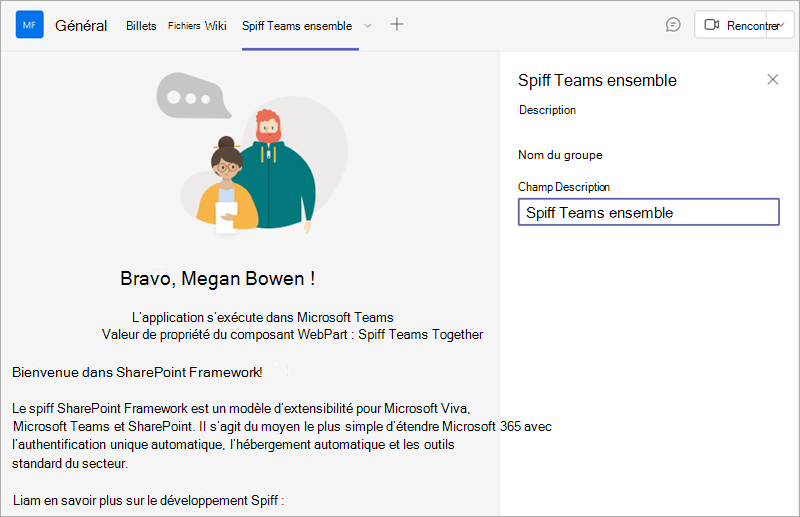Open the channel conversation chat icon

[x=673, y=24]
